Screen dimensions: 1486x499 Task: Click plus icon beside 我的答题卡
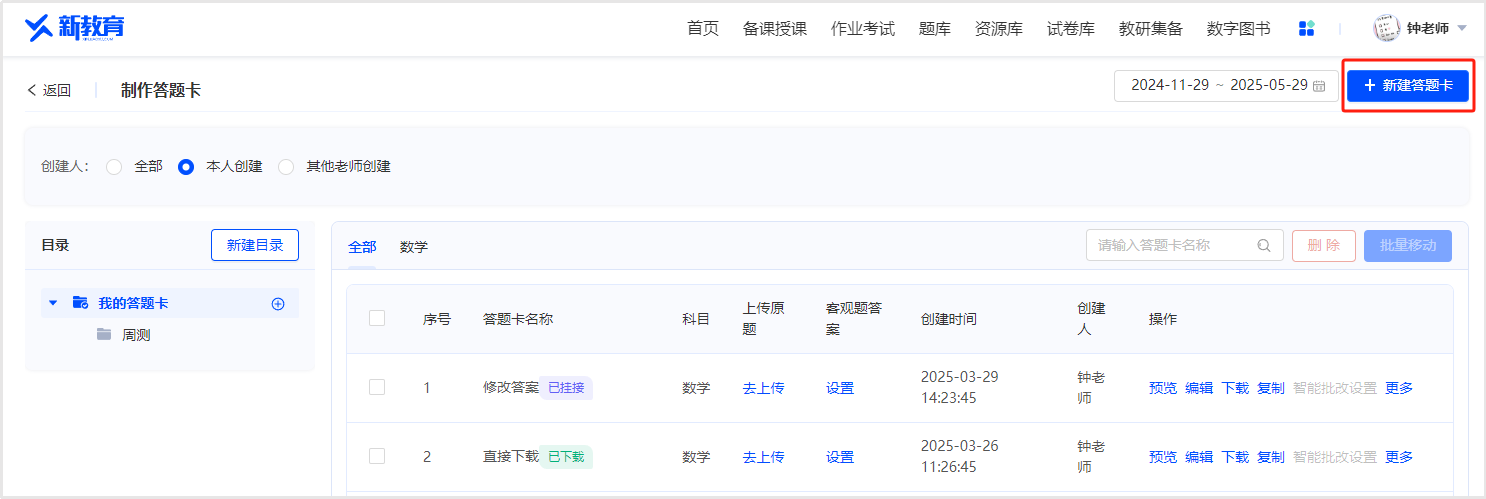pos(278,304)
